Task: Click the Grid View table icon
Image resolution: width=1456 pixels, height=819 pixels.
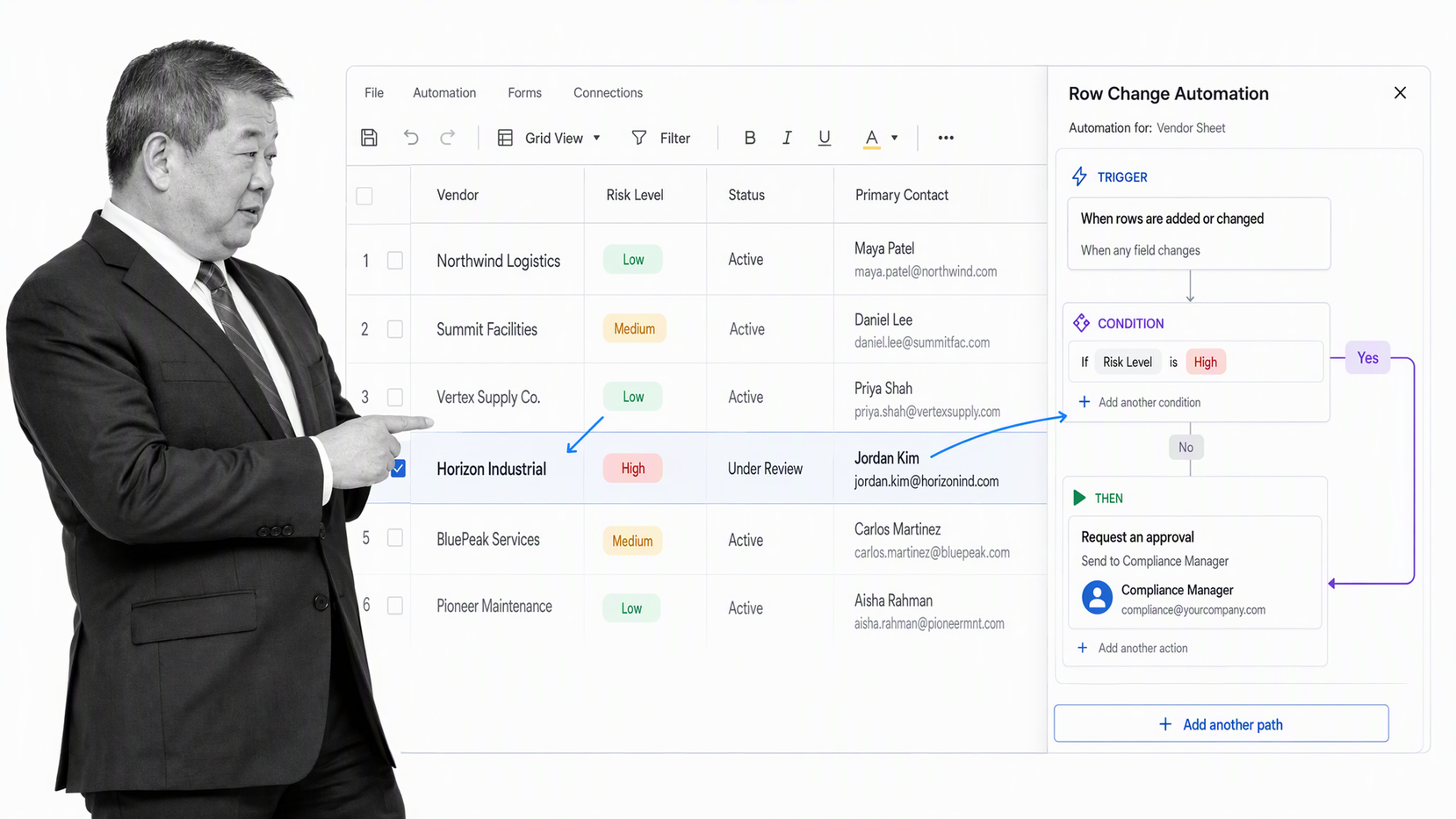Action: 505,138
